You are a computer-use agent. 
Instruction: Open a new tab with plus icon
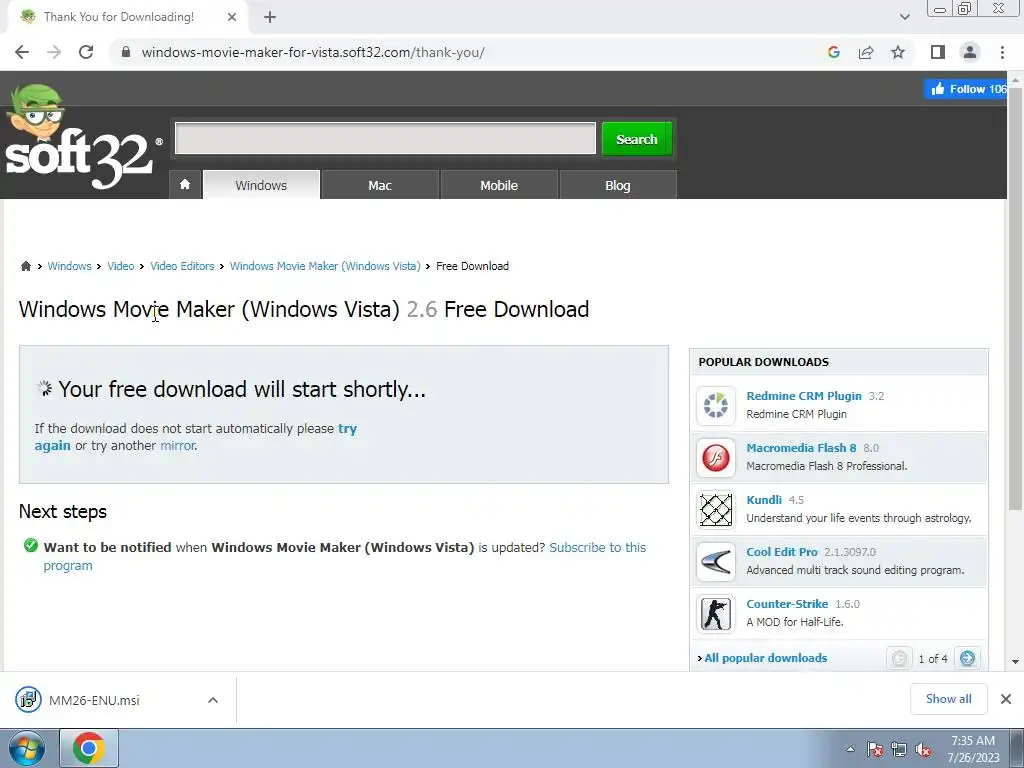coord(270,17)
